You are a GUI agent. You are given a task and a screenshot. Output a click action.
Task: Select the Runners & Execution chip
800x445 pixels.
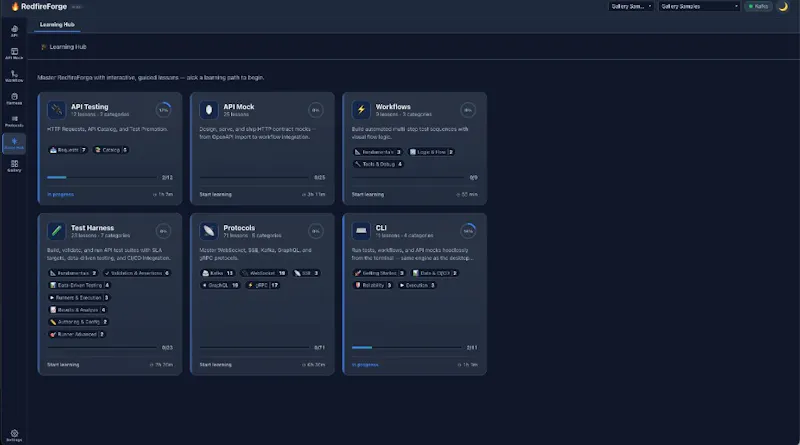[79, 298]
